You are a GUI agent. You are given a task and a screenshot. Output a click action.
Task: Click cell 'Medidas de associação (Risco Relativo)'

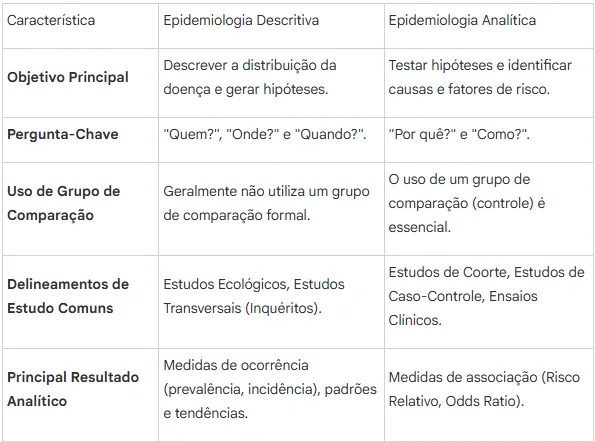(488, 395)
